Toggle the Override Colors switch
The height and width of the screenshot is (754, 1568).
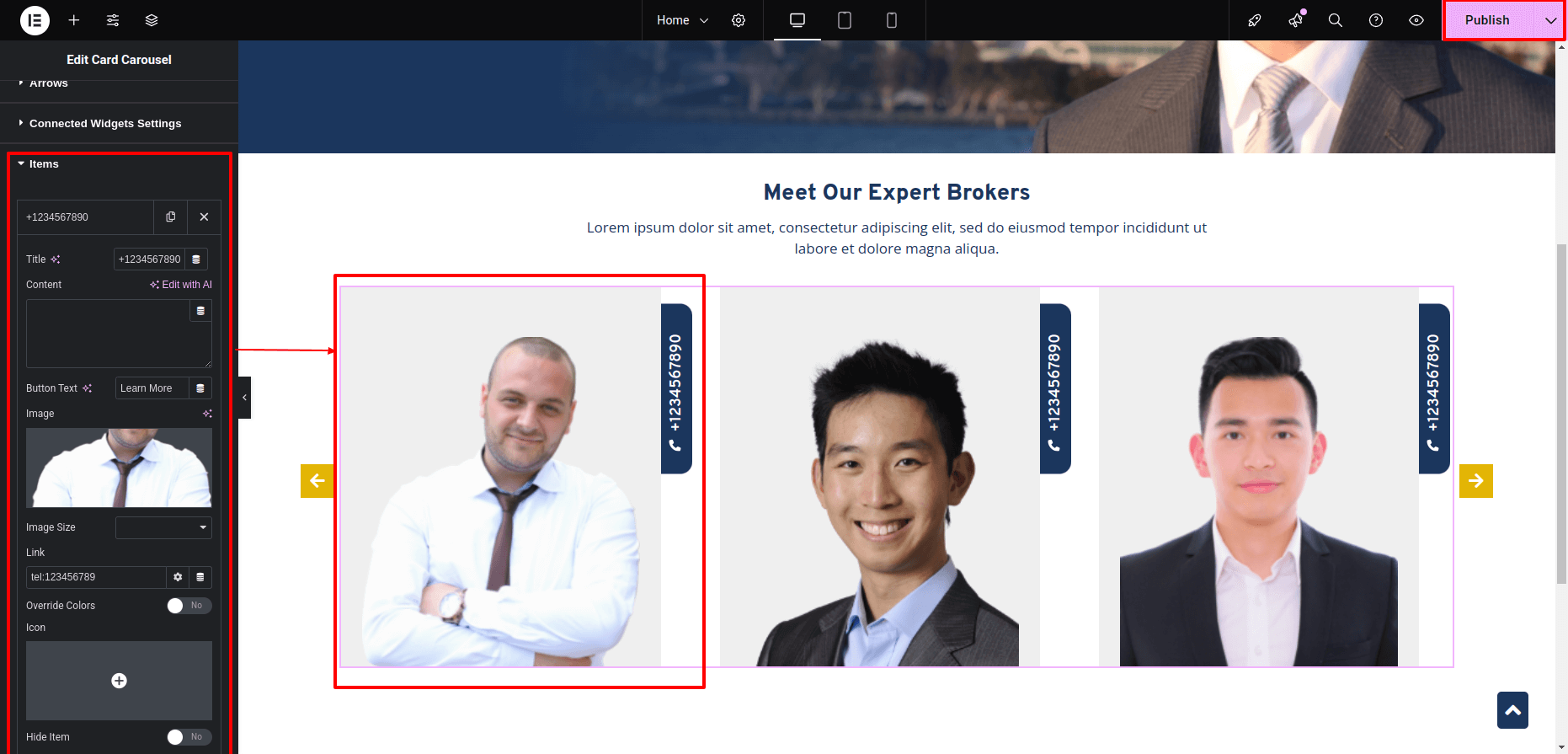point(189,606)
